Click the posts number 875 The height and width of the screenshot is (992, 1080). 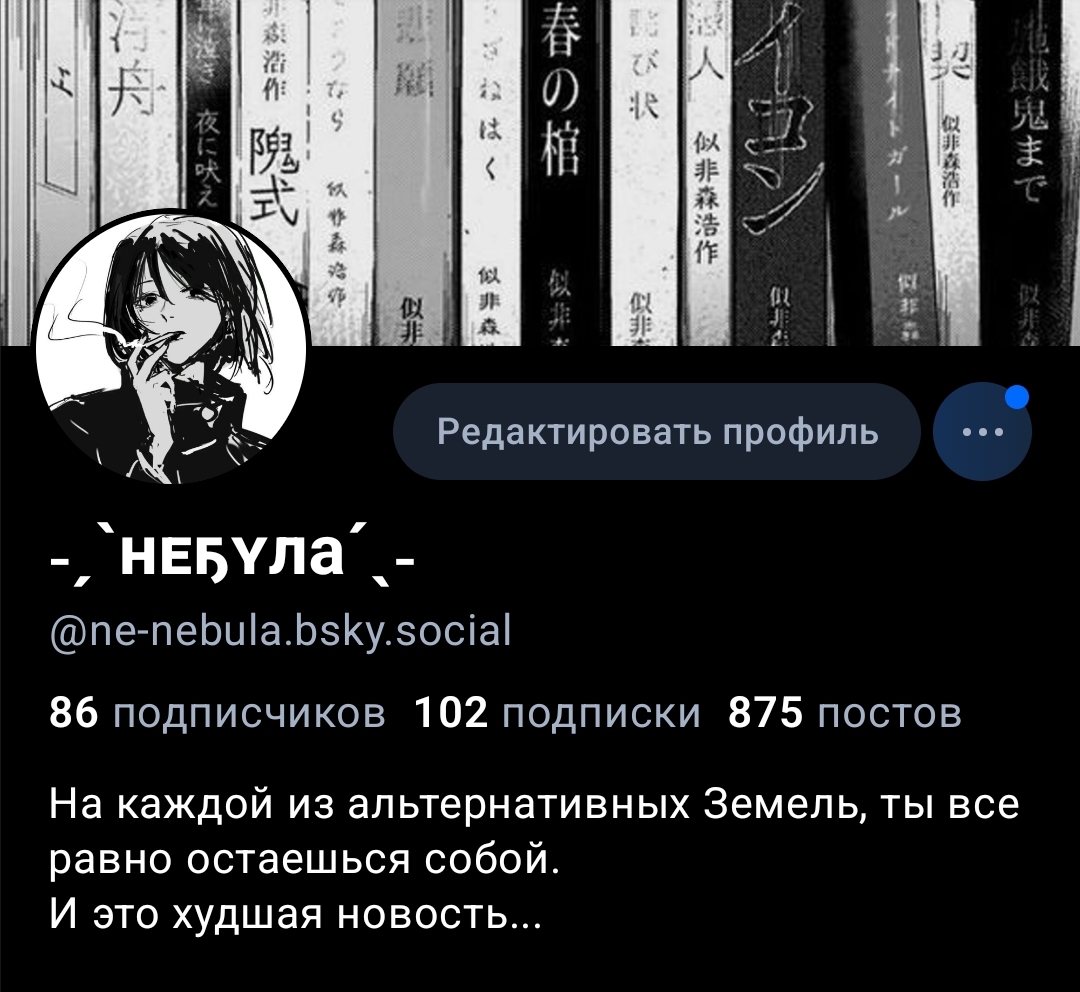tap(766, 713)
